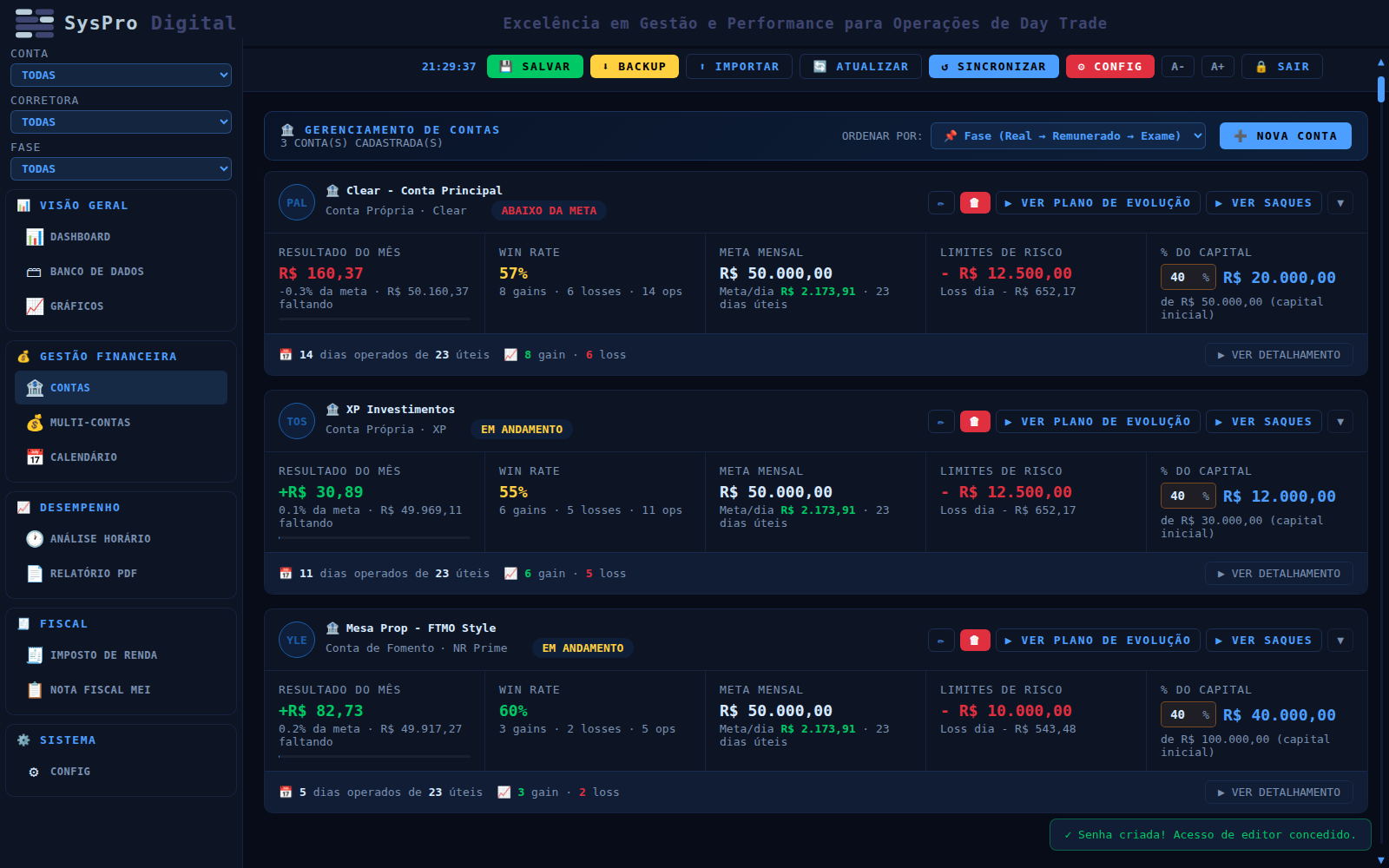Click the edit icon button on Clear - Conta Principal

(x=941, y=203)
